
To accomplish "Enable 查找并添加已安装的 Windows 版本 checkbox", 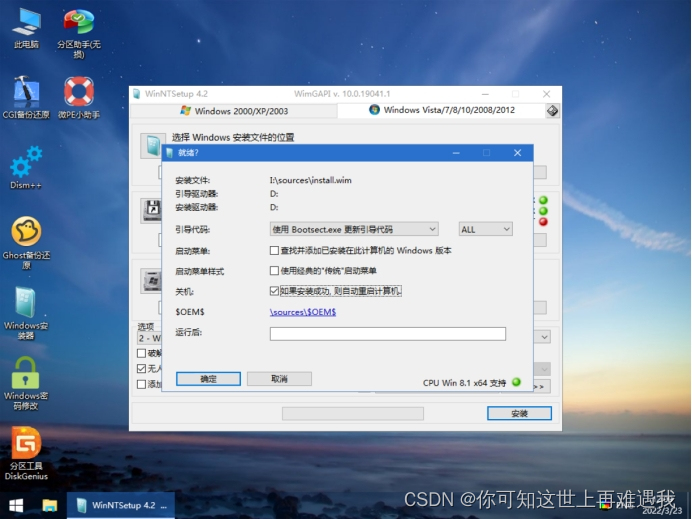I will coord(274,251).
